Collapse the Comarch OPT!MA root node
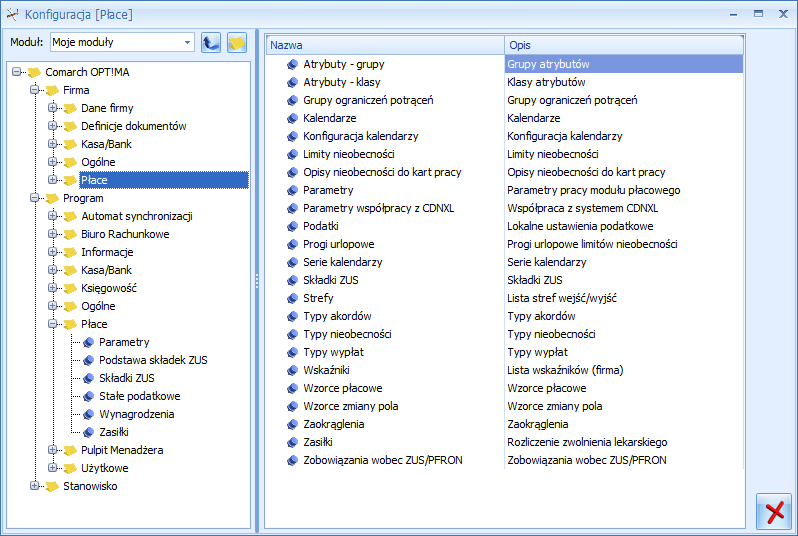 coord(17,72)
